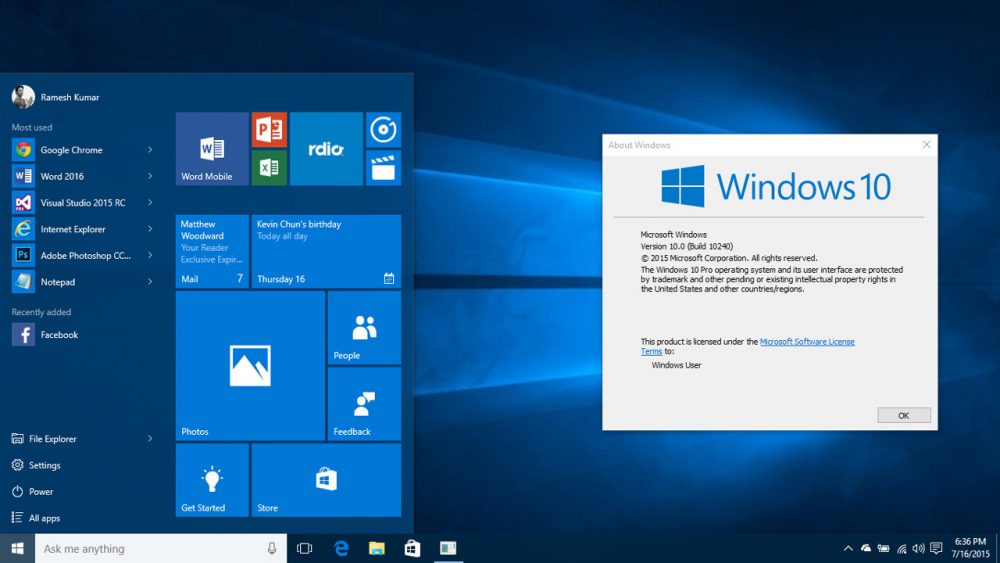Open the volume control in tray

point(918,548)
